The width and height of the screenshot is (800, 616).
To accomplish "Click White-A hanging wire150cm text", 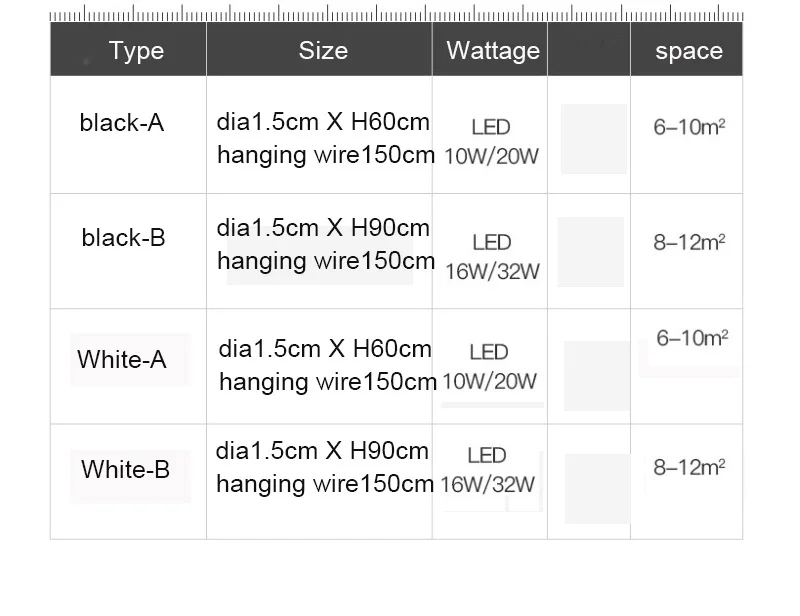I will 328,382.
